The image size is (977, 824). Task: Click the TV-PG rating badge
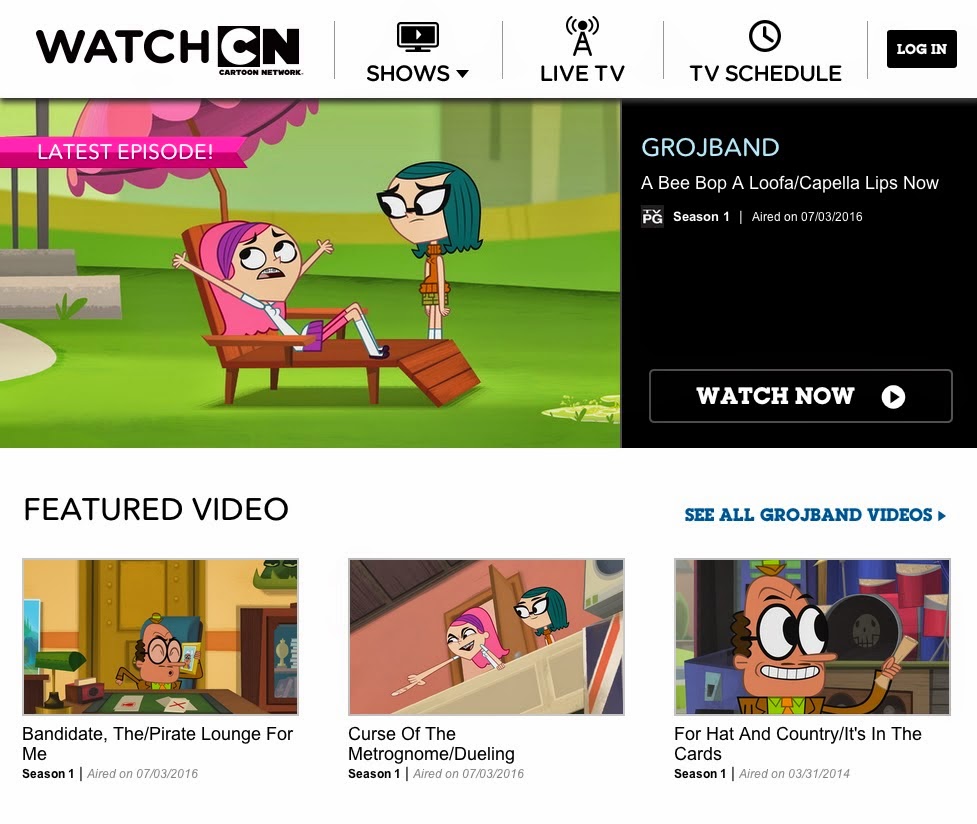click(x=652, y=217)
